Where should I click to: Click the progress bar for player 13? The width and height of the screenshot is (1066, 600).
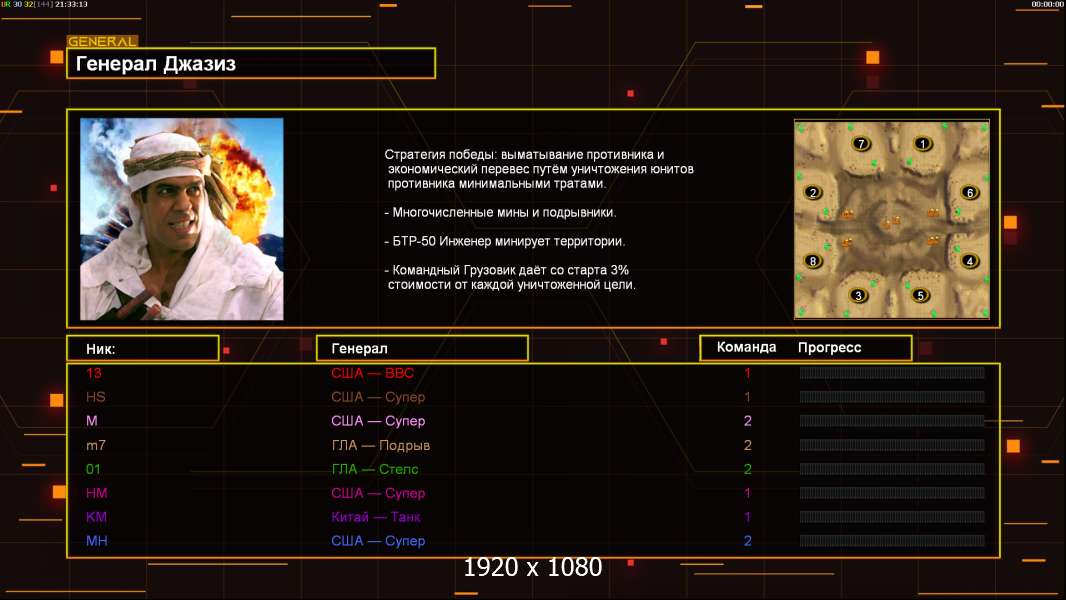(892, 372)
